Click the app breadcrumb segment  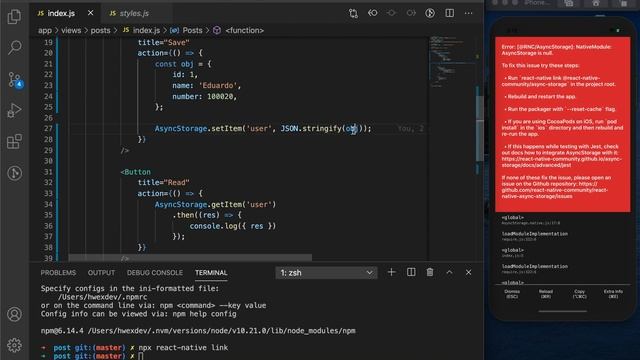[45, 31]
